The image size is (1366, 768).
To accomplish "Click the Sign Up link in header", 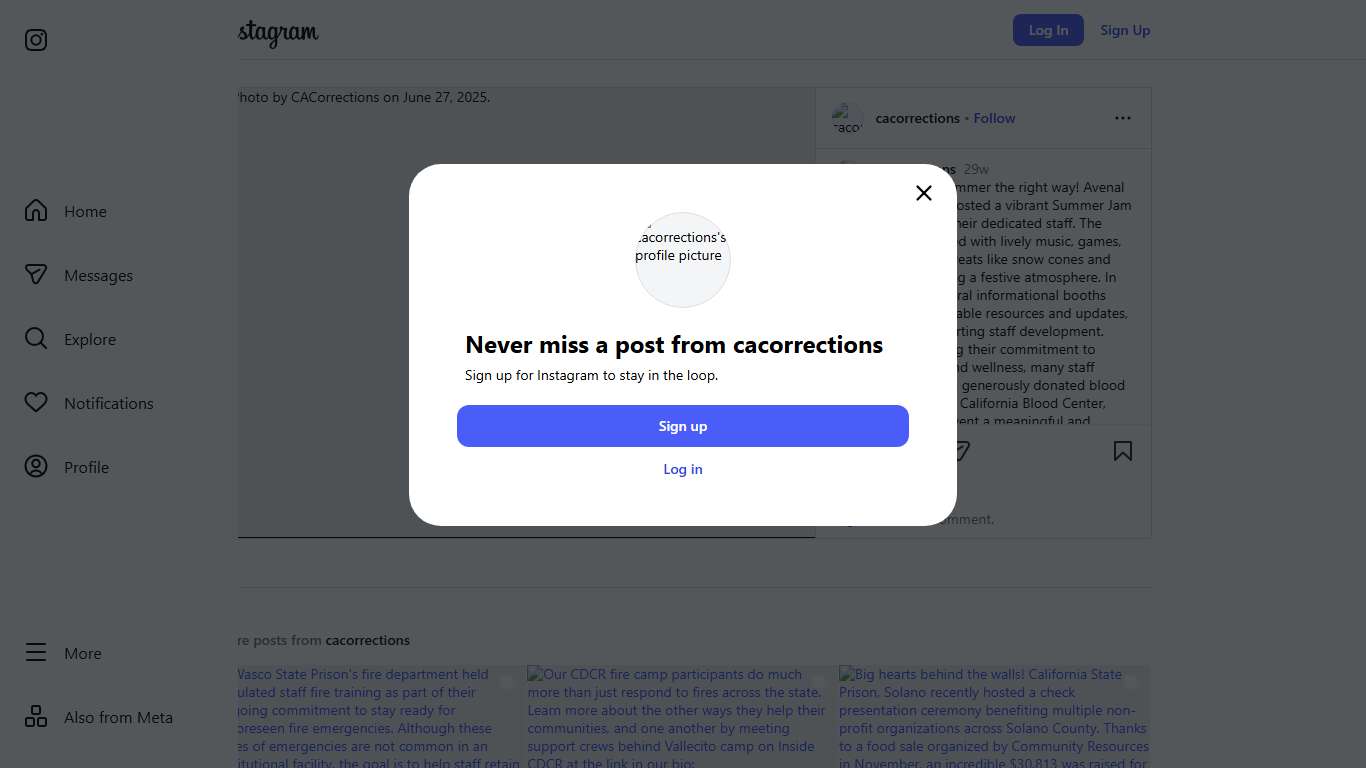I will (x=1125, y=30).
